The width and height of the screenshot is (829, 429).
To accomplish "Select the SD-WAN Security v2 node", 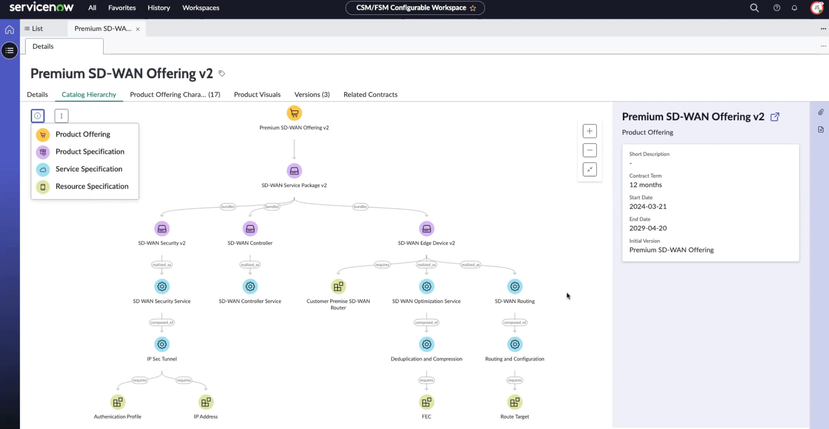I will 162,229.
